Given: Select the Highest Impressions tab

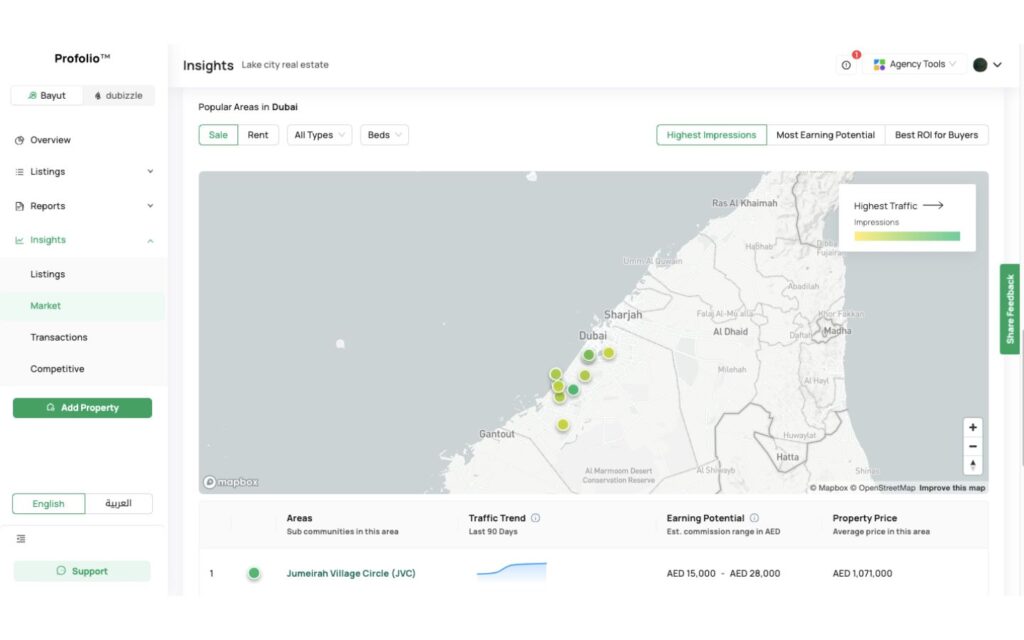Looking at the screenshot, I should [711, 135].
